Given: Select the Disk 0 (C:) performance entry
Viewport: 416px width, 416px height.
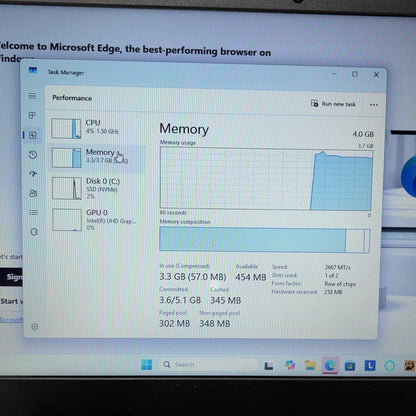Looking at the screenshot, I should pyautogui.click(x=98, y=188).
